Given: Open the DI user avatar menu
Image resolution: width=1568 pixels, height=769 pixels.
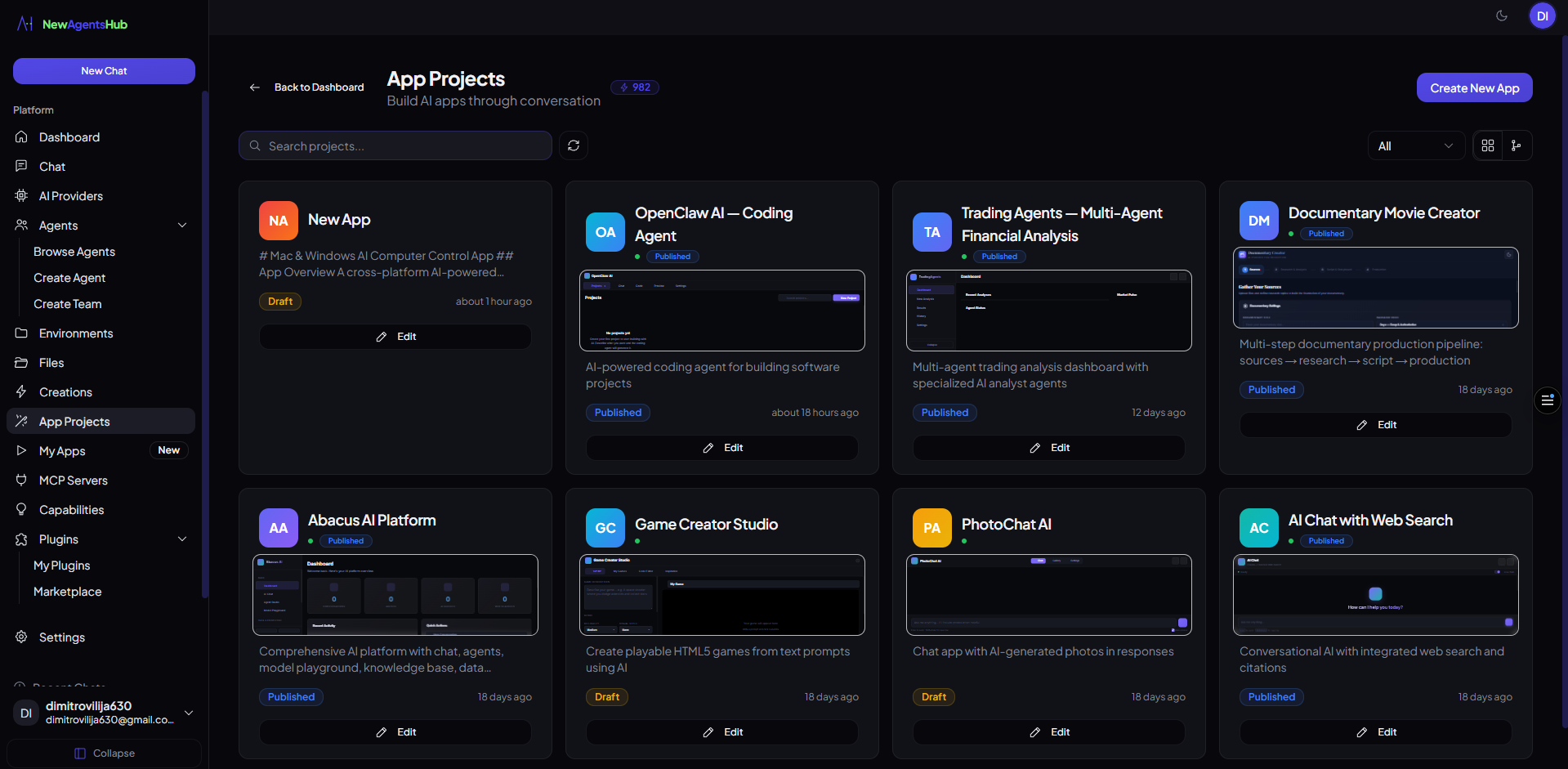Looking at the screenshot, I should [1542, 16].
